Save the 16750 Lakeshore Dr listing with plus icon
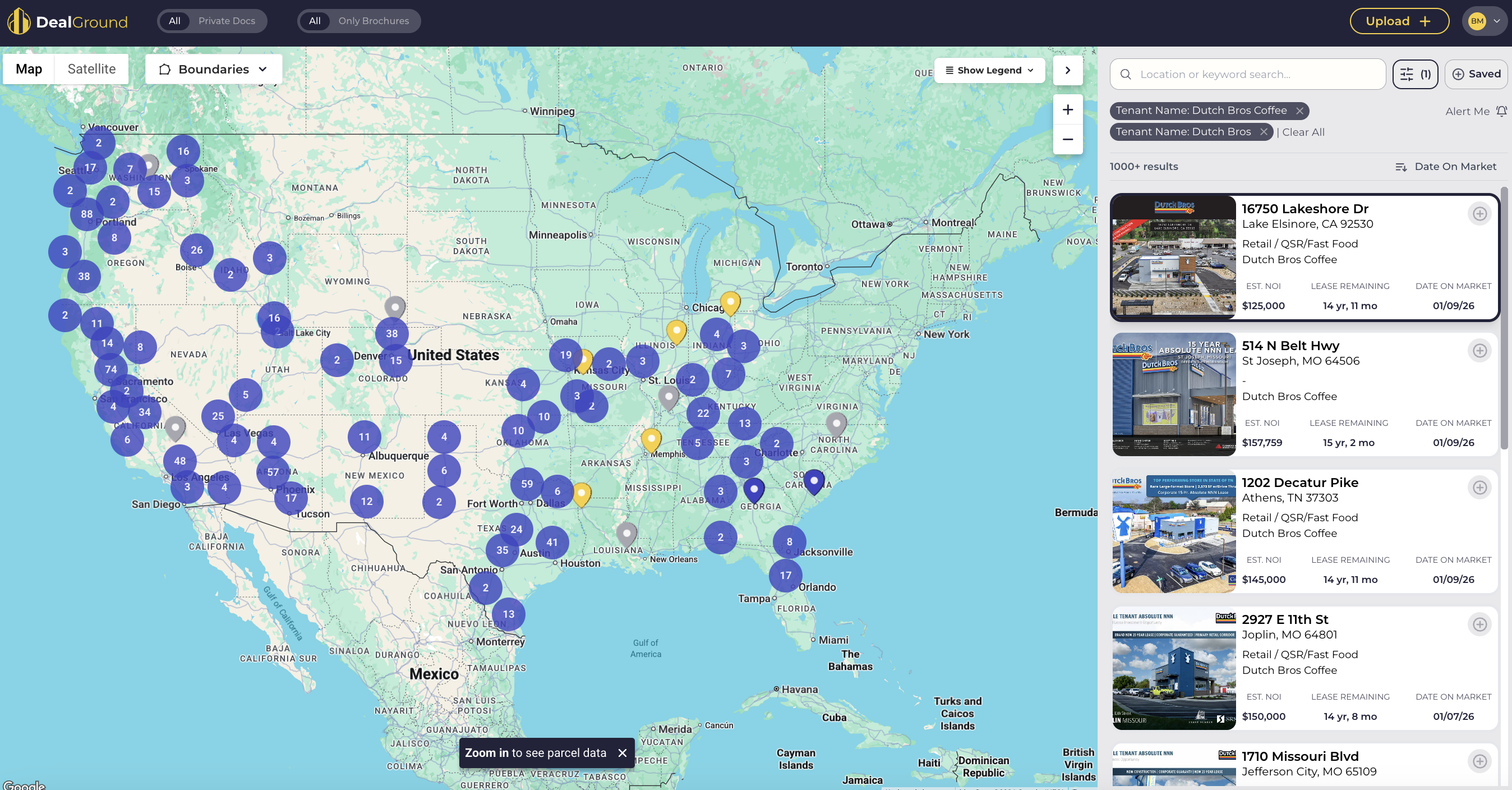The width and height of the screenshot is (1512, 790). (1478, 214)
